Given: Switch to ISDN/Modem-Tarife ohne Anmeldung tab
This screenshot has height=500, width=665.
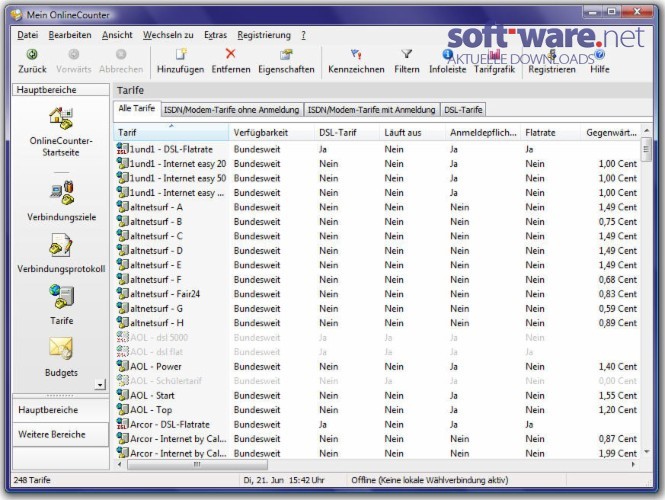Looking at the screenshot, I should tap(232, 110).
